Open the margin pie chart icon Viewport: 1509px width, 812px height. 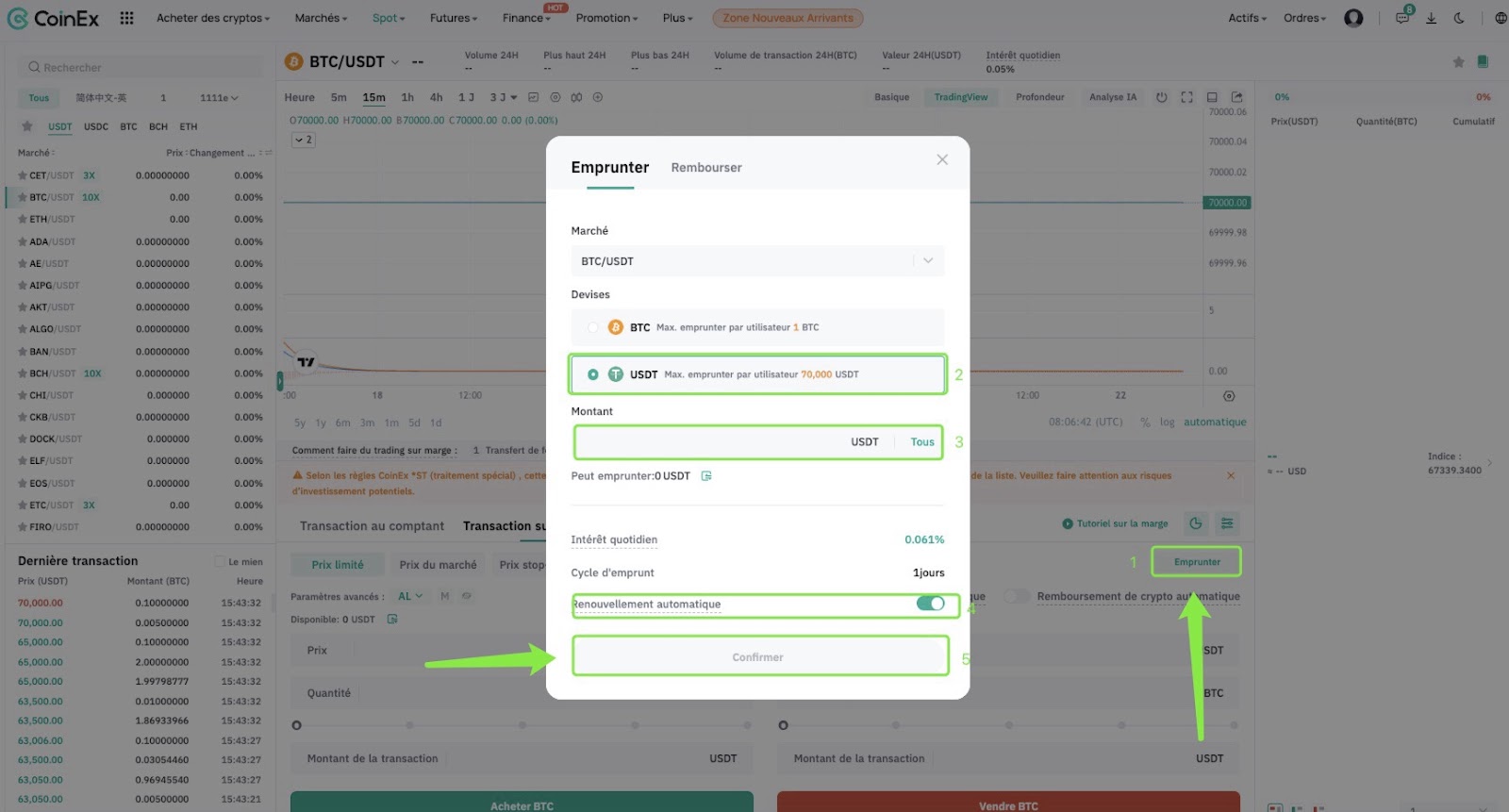click(x=1196, y=523)
